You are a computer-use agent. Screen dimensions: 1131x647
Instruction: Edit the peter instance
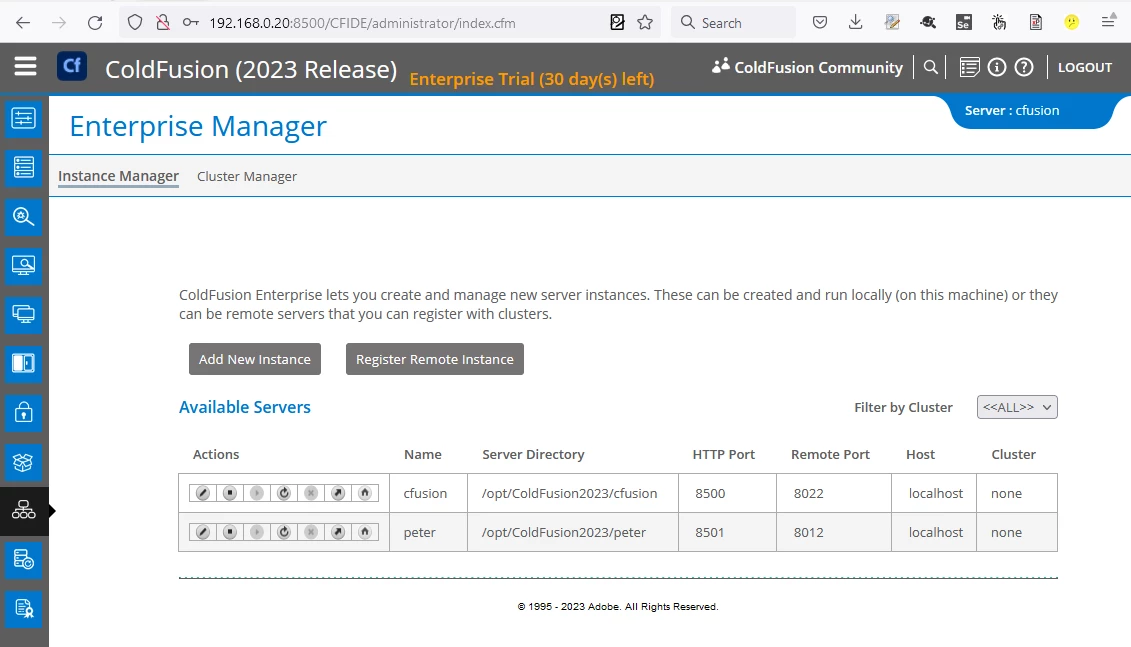(x=203, y=532)
